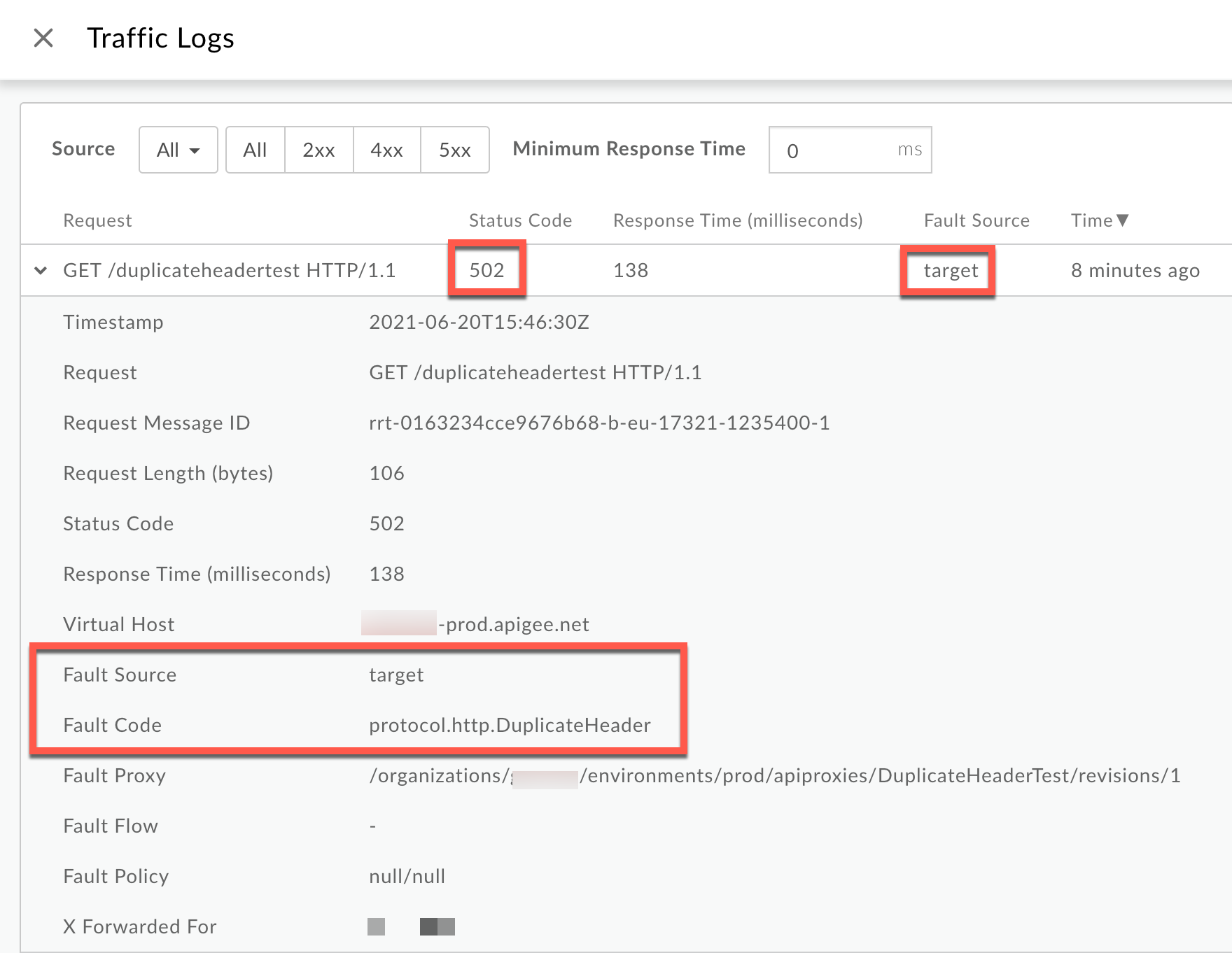Click the 502 status code in the row
1232x953 pixels.
coord(486,270)
